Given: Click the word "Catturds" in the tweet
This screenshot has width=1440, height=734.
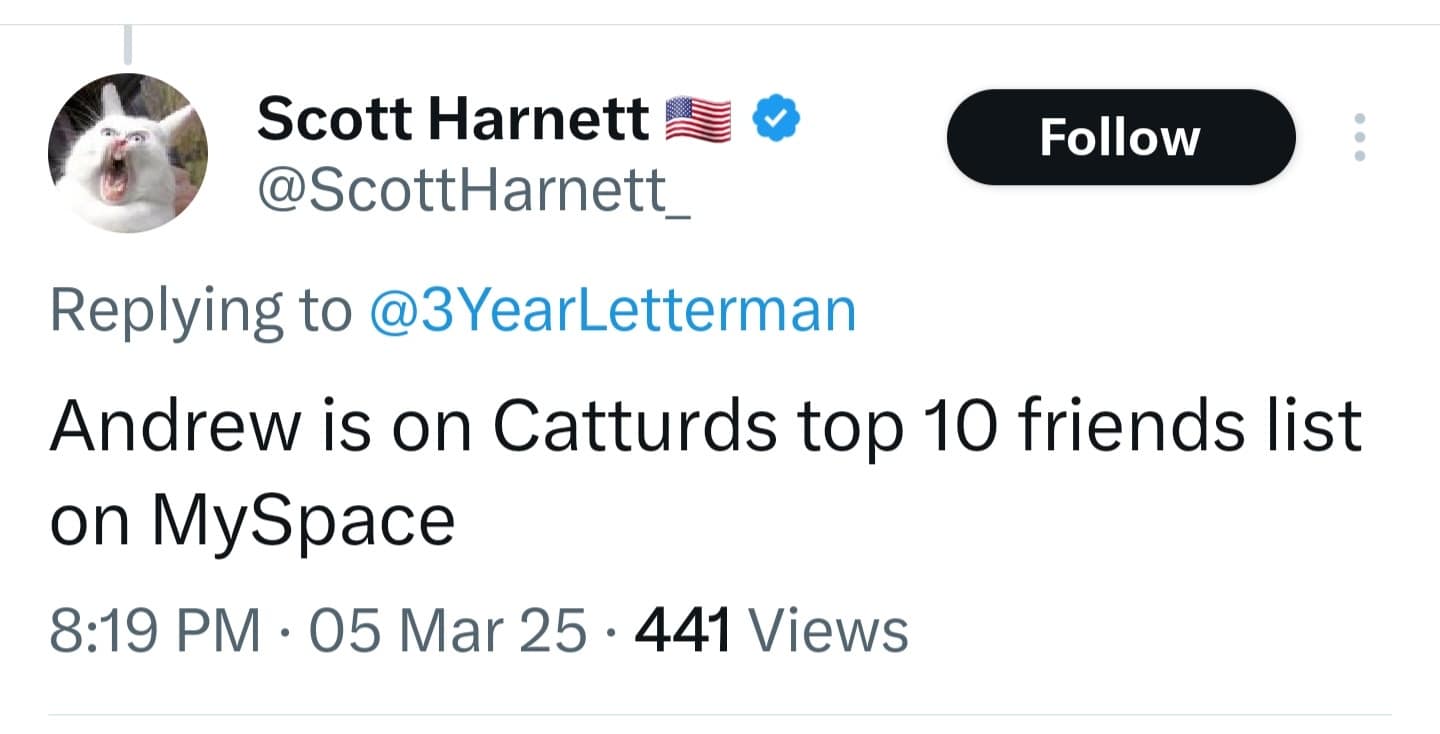Looking at the screenshot, I should [x=635, y=424].
